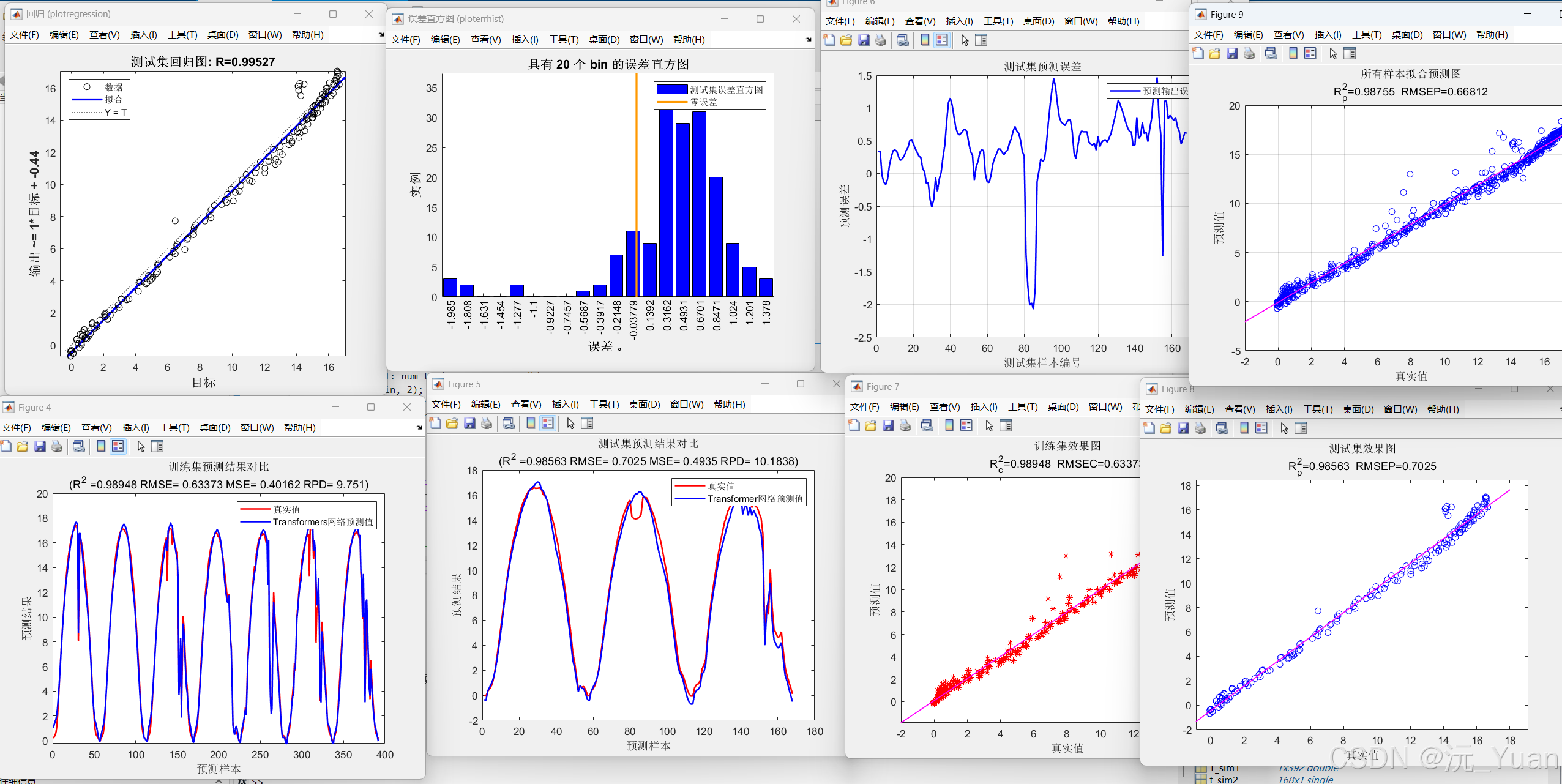Open Property Inspector icon in Figure 8 toolbar
The image size is (1562, 784).
click(1301, 428)
